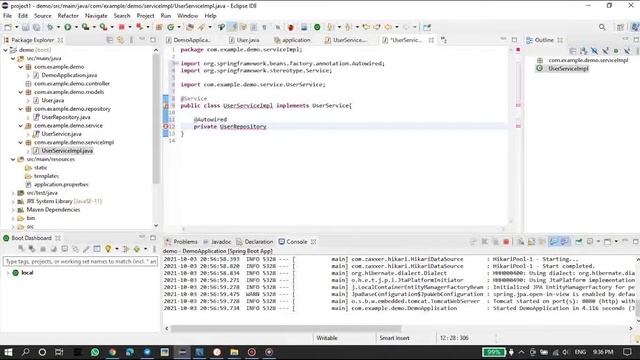The width and height of the screenshot is (640, 360).
Task: Select application.properties file
Action: click(x=61, y=184)
